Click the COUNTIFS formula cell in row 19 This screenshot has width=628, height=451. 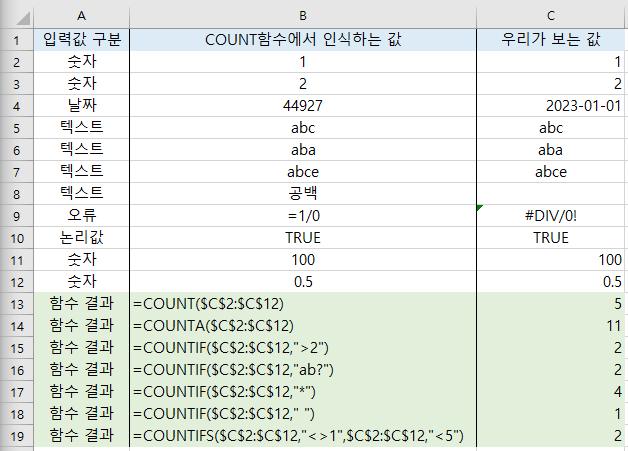coord(303,436)
